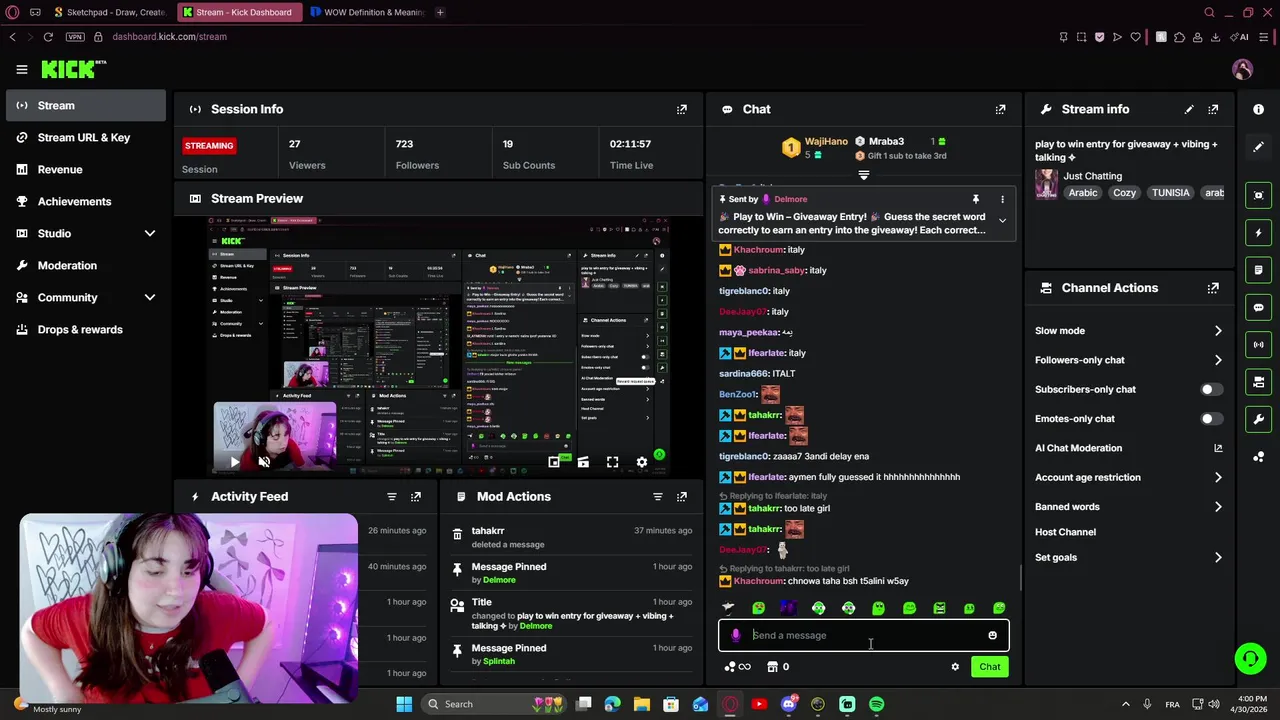Unpin the pinned chat message
This screenshot has height=720, width=1280.
pos(976,199)
